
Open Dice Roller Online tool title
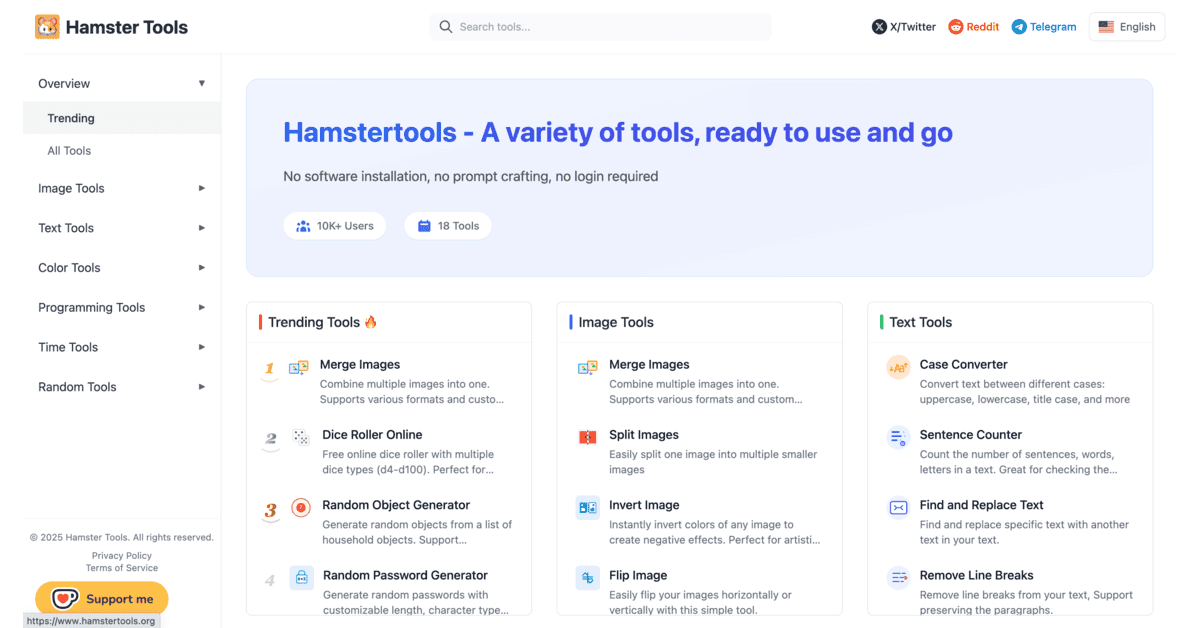(372, 435)
